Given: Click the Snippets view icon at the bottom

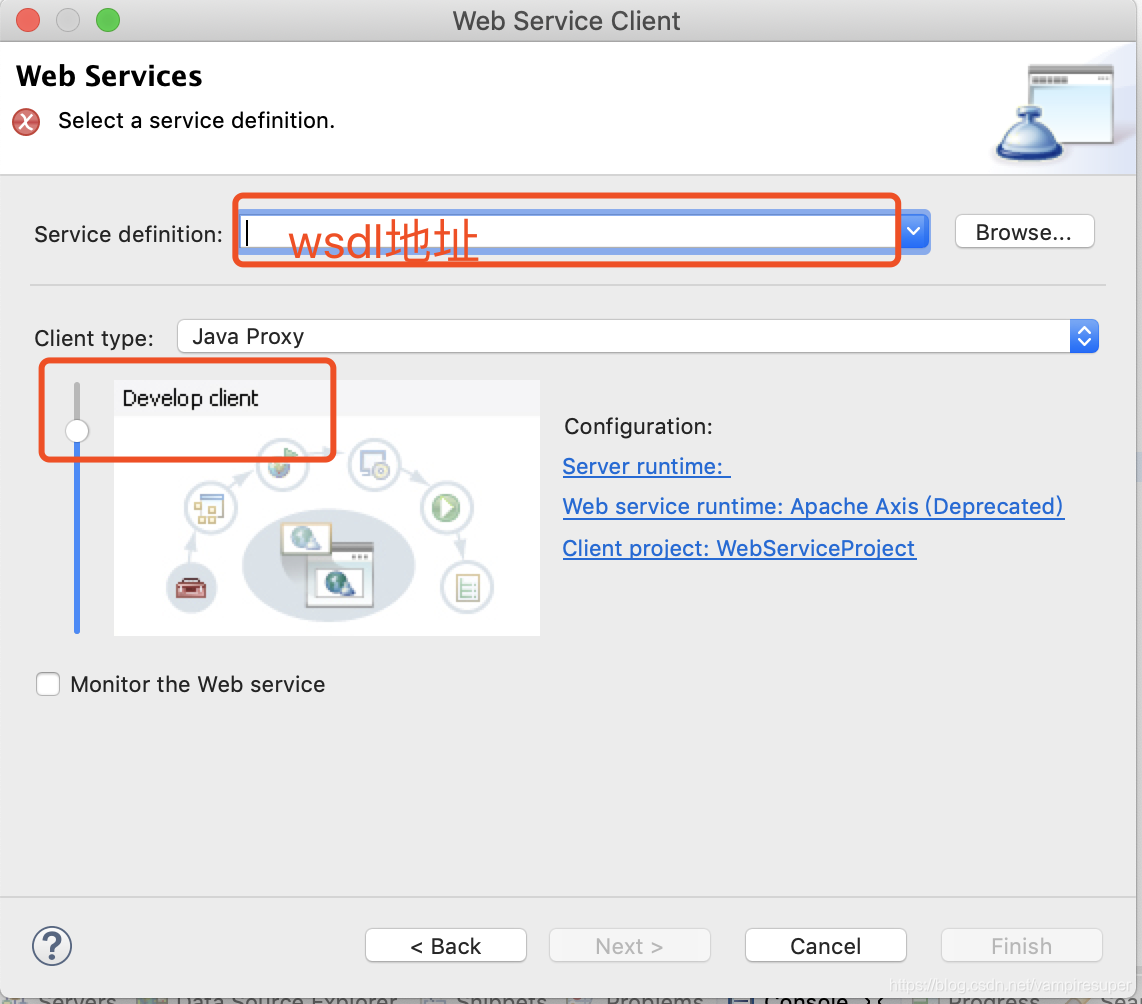Looking at the screenshot, I should [434, 997].
